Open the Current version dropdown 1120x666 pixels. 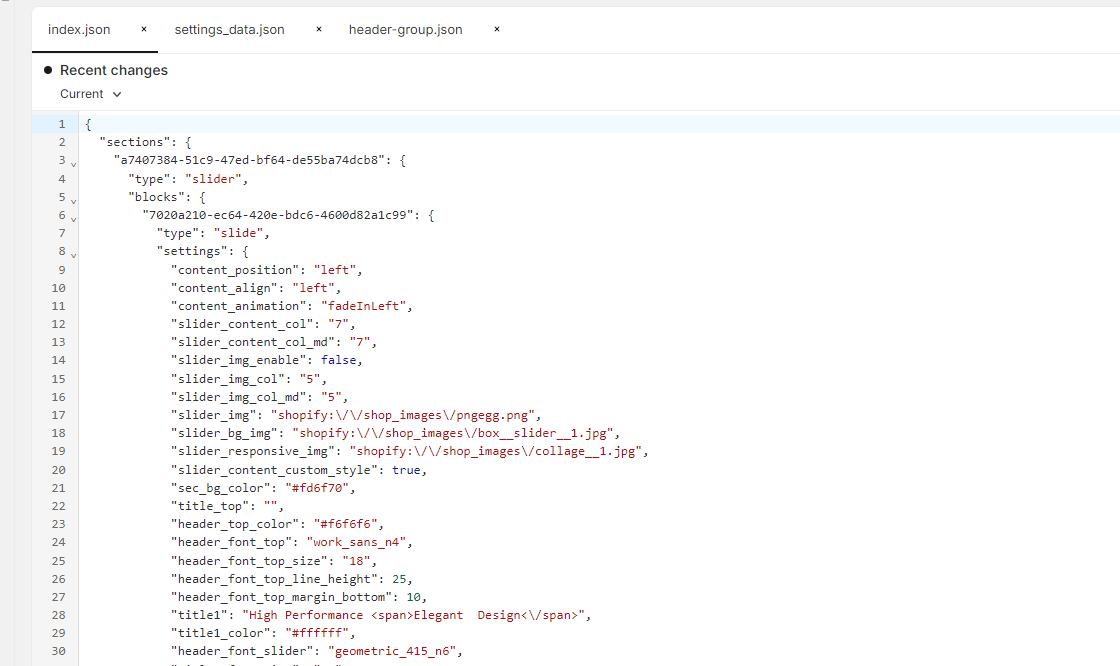click(x=91, y=94)
